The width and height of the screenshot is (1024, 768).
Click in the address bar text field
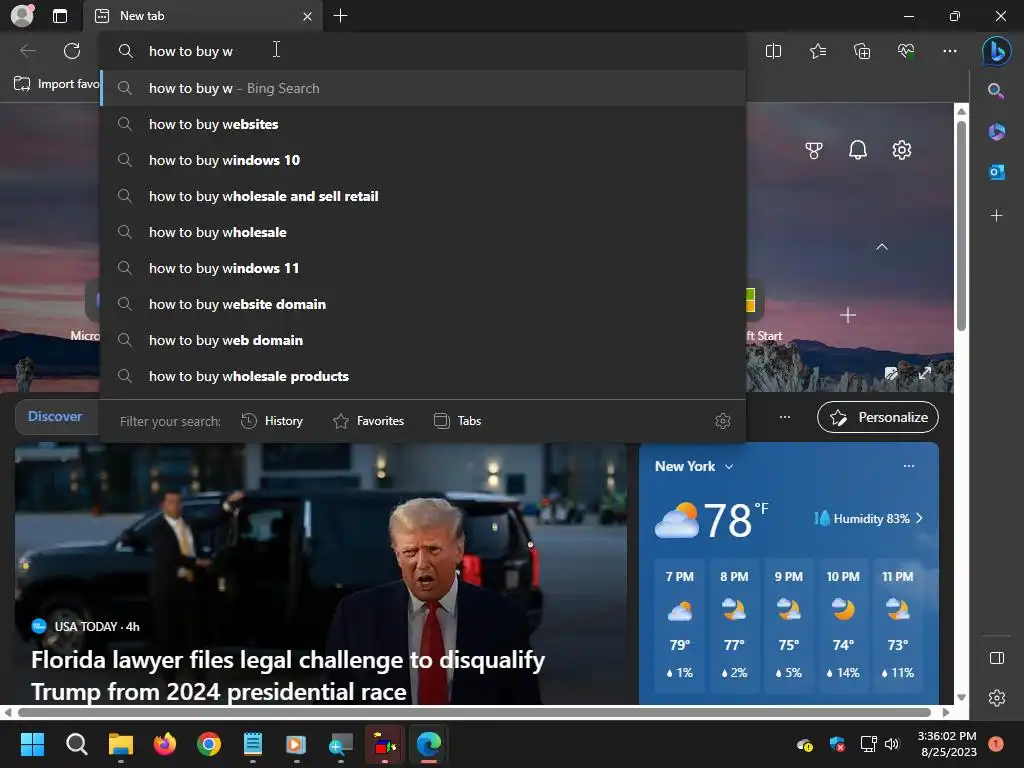coord(422,51)
